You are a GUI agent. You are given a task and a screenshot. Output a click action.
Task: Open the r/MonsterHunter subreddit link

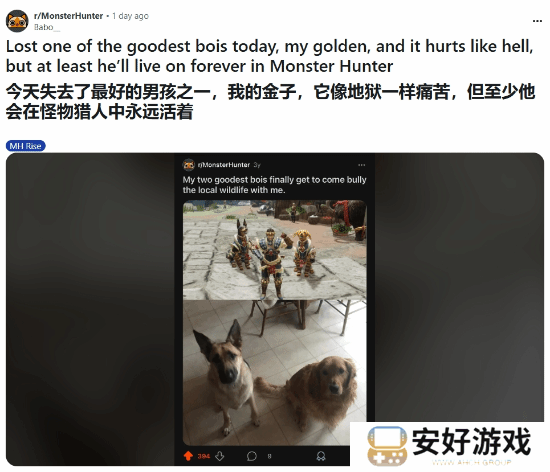68,16
